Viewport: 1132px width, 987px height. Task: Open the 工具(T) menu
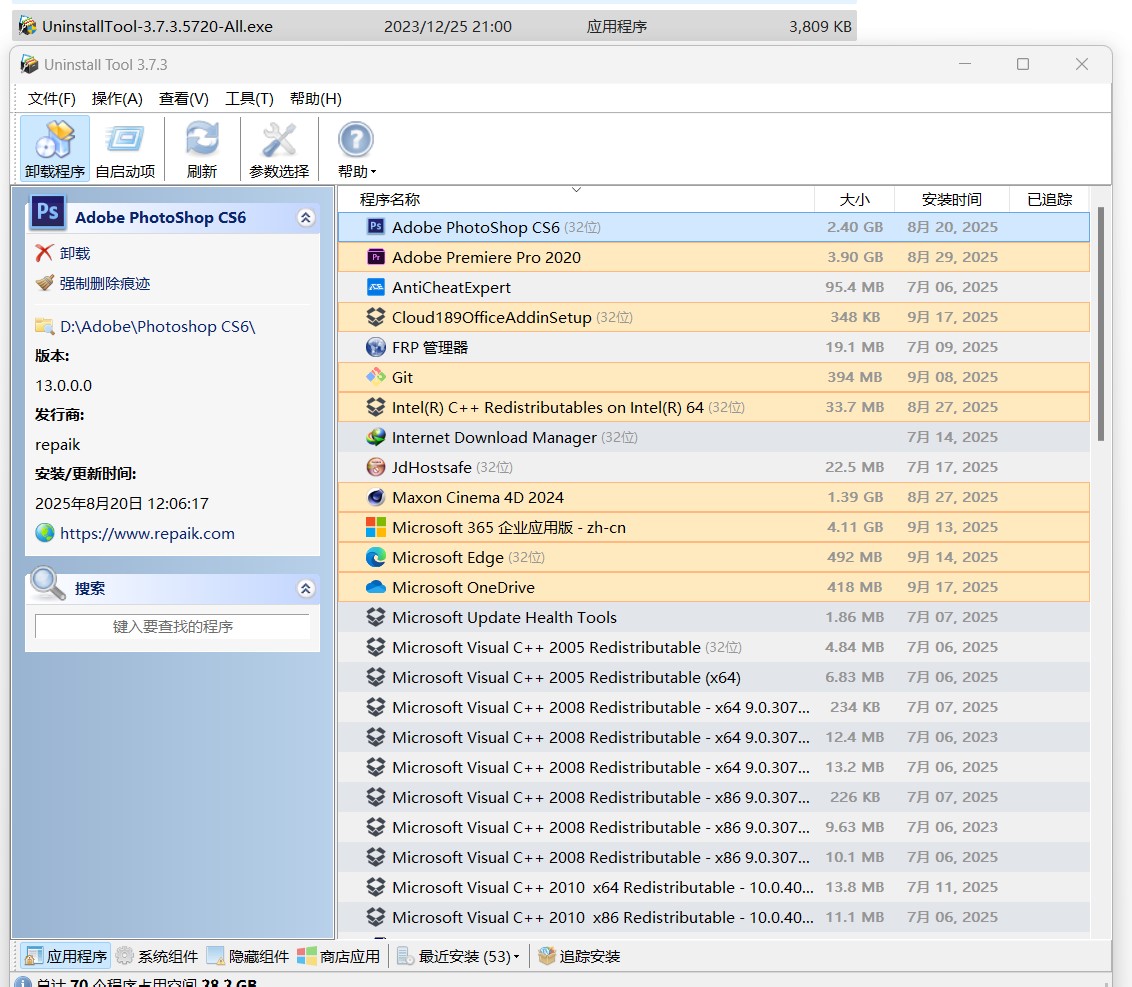249,98
